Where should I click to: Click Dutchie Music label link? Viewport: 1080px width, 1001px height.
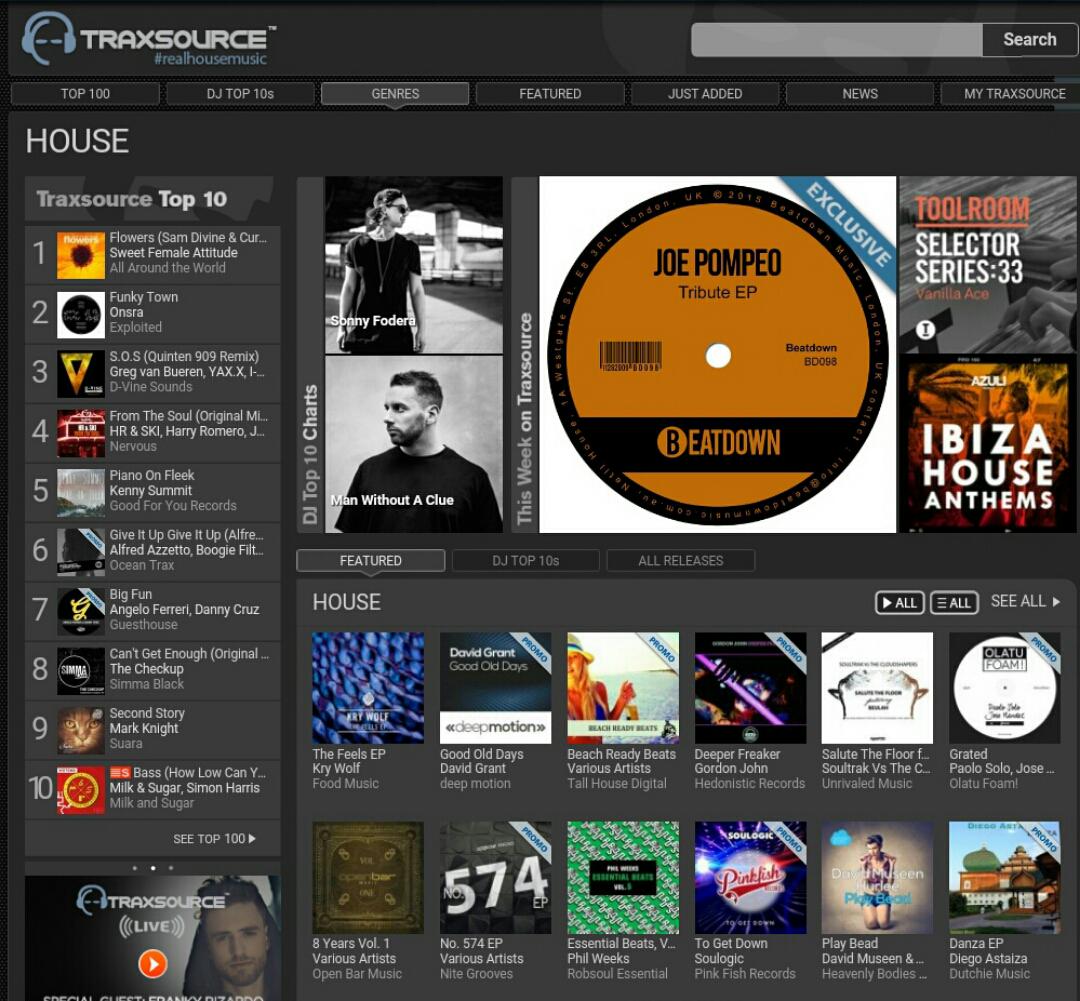(x=989, y=974)
